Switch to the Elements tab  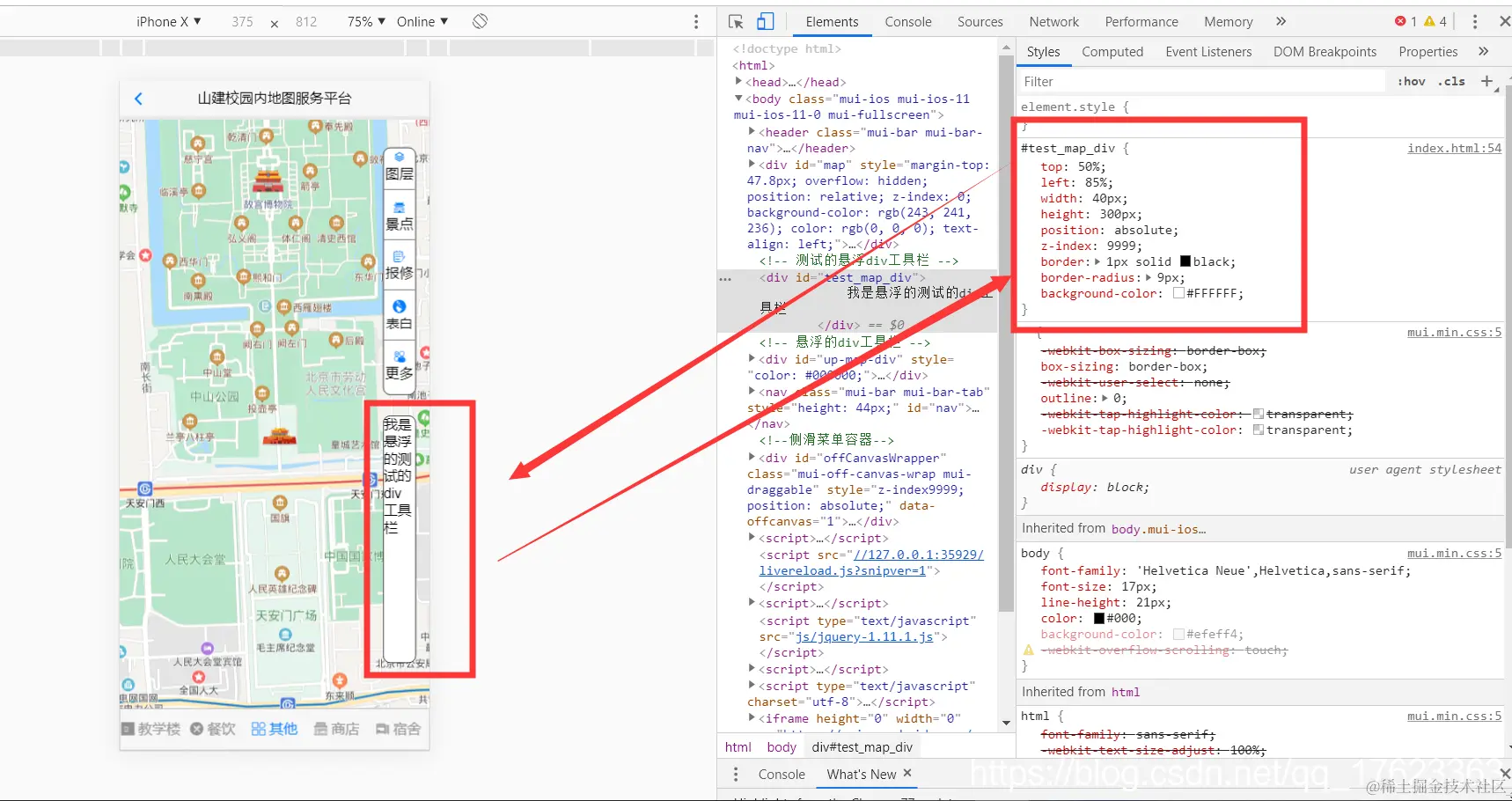[x=832, y=22]
